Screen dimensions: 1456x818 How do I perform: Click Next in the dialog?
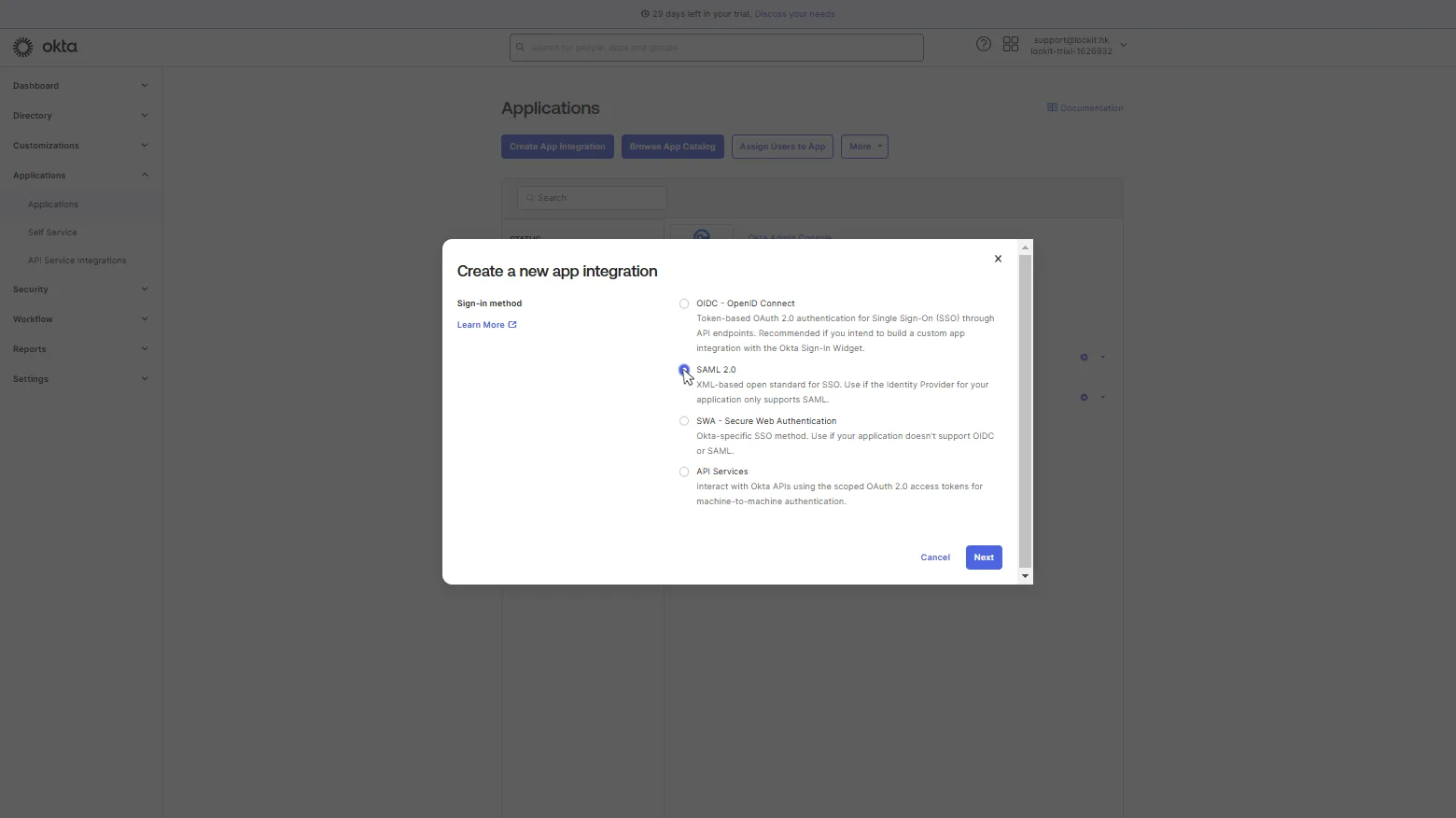[x=984, y=557]
